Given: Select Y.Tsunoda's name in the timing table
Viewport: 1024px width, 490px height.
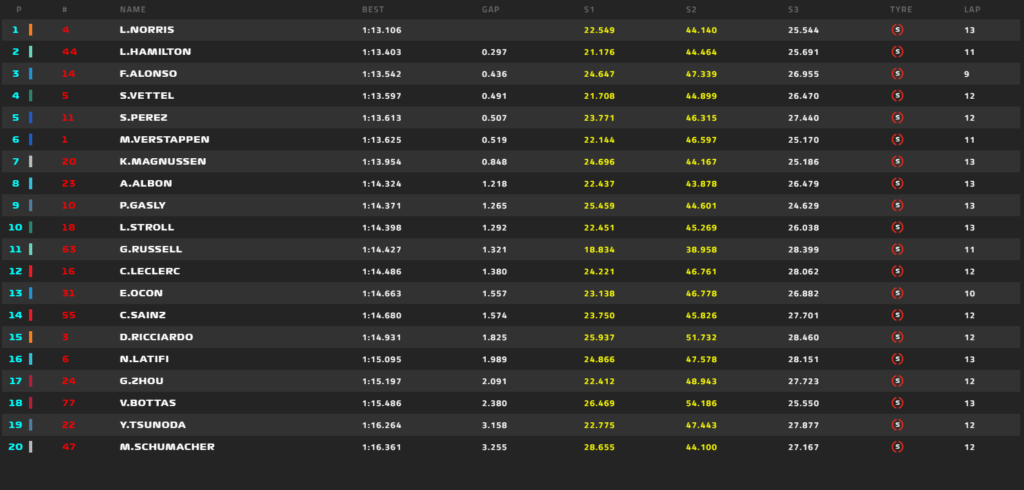Looking at the screenshot, I should [x=152, y=425].
